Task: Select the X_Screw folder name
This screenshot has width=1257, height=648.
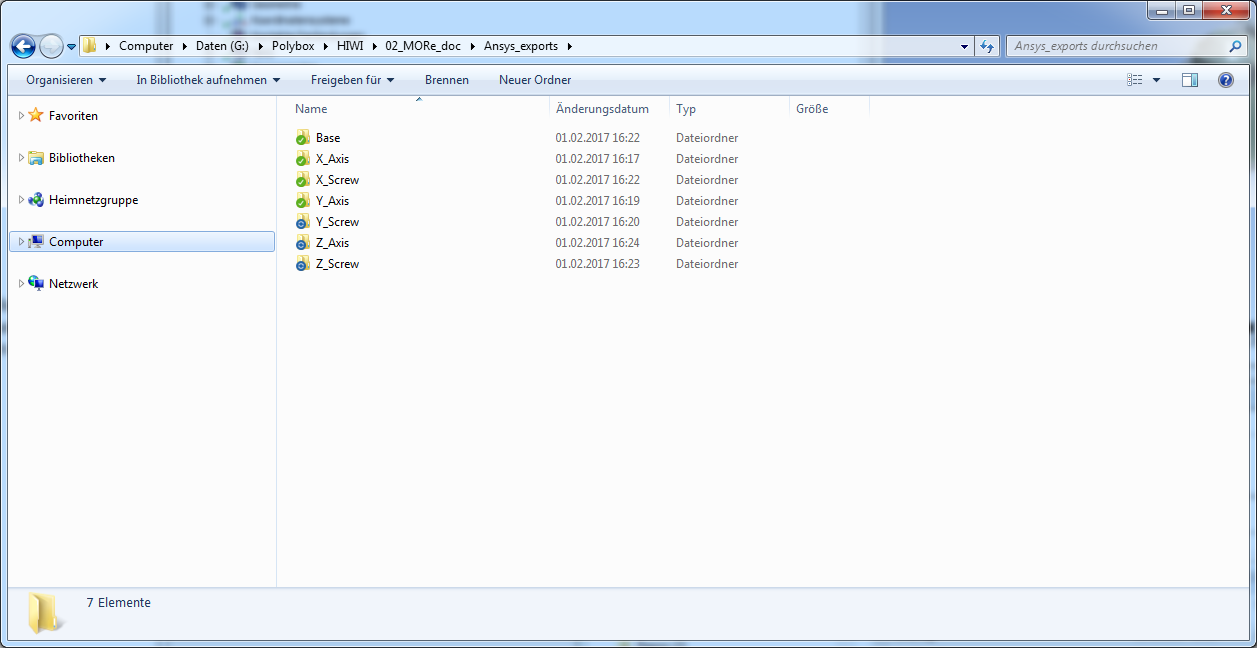Action: coord(337,180)
